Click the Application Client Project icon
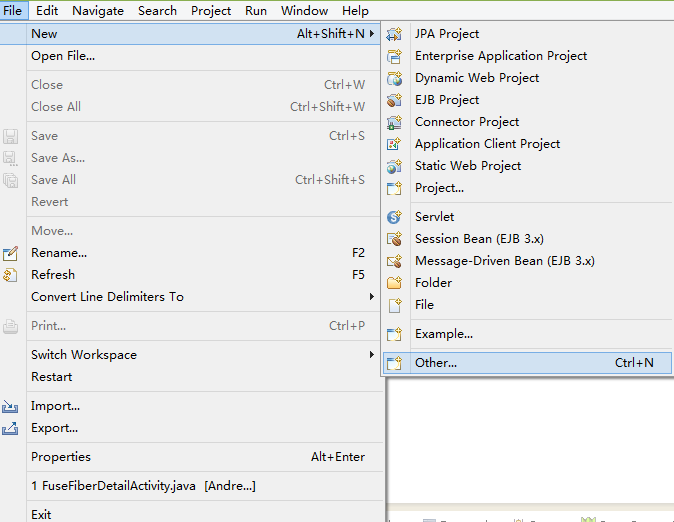Image resolution: width=674 pixels, height=522 pixels. click(x=394, y=144)
